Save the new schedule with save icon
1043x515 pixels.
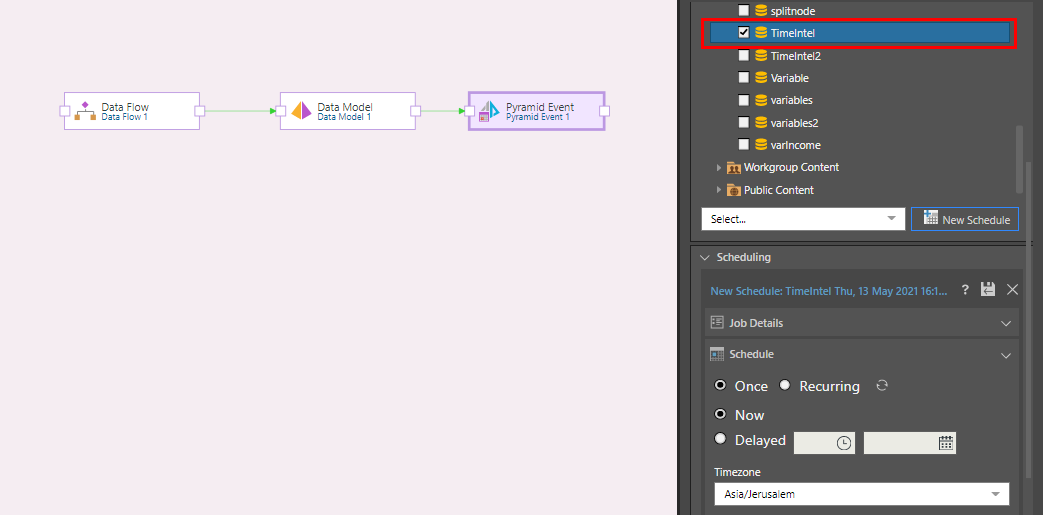coord(988,289)
